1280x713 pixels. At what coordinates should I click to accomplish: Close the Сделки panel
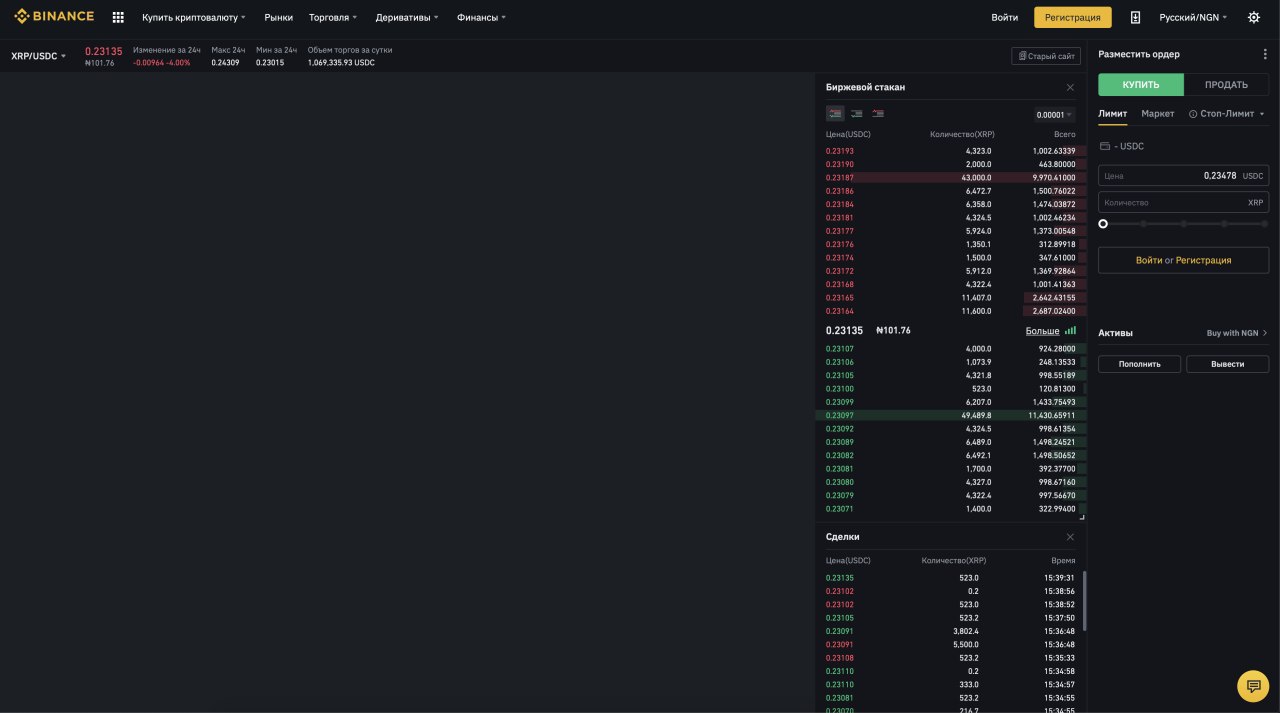click(1070, 537)
